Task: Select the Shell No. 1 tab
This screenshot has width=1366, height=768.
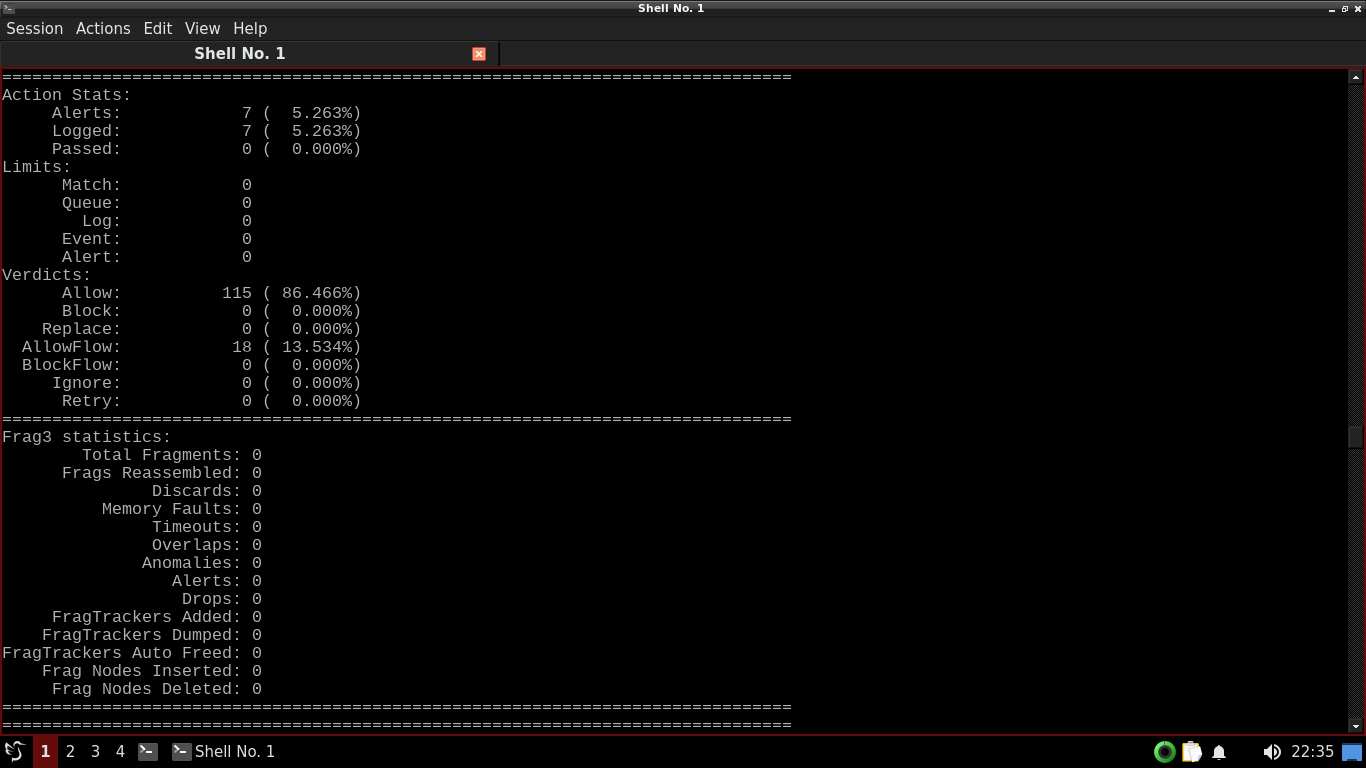Action: tap(240, 54)
